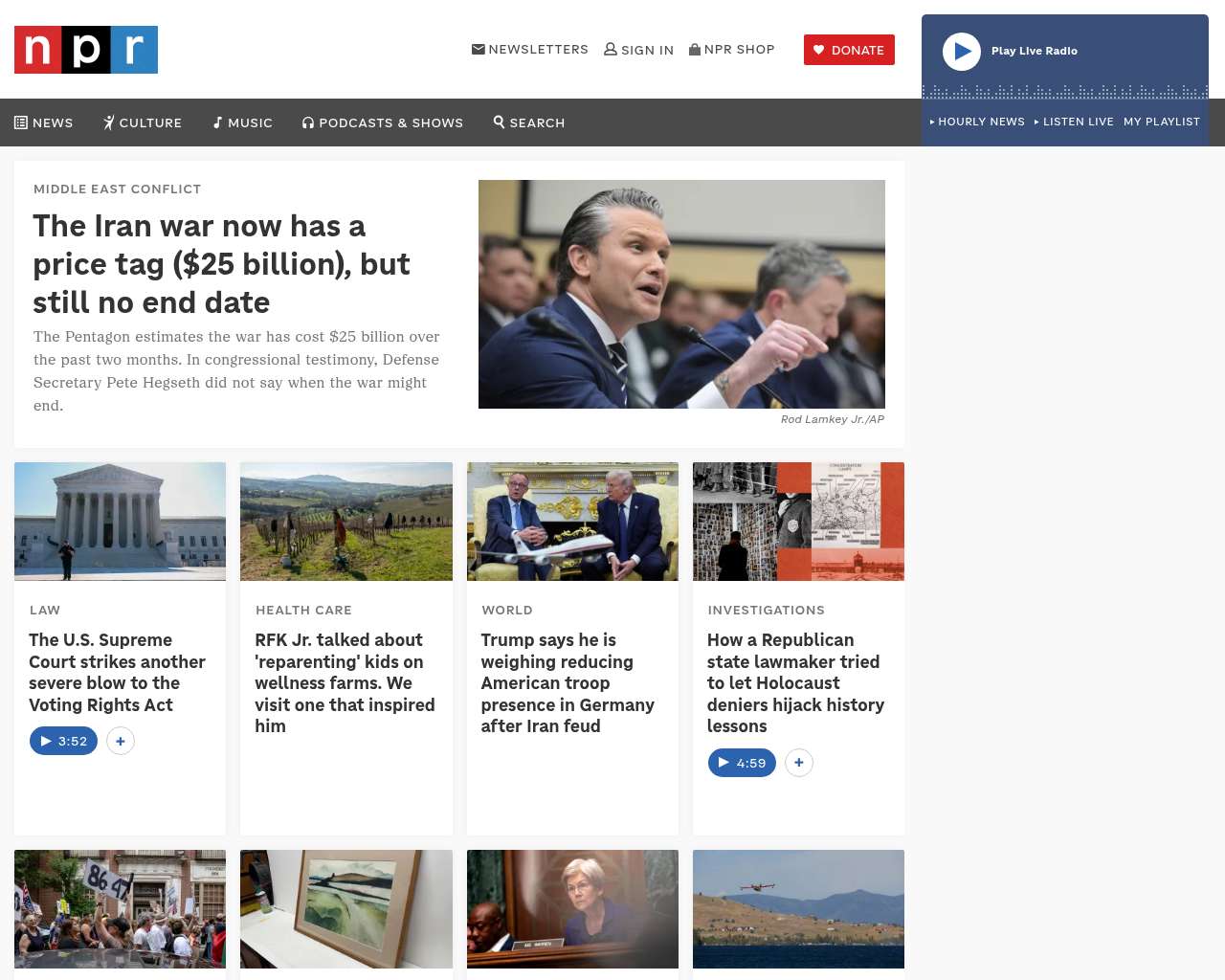1225x980 pixels.
Task: Expand the Culture menu
Action: (143, 122)
